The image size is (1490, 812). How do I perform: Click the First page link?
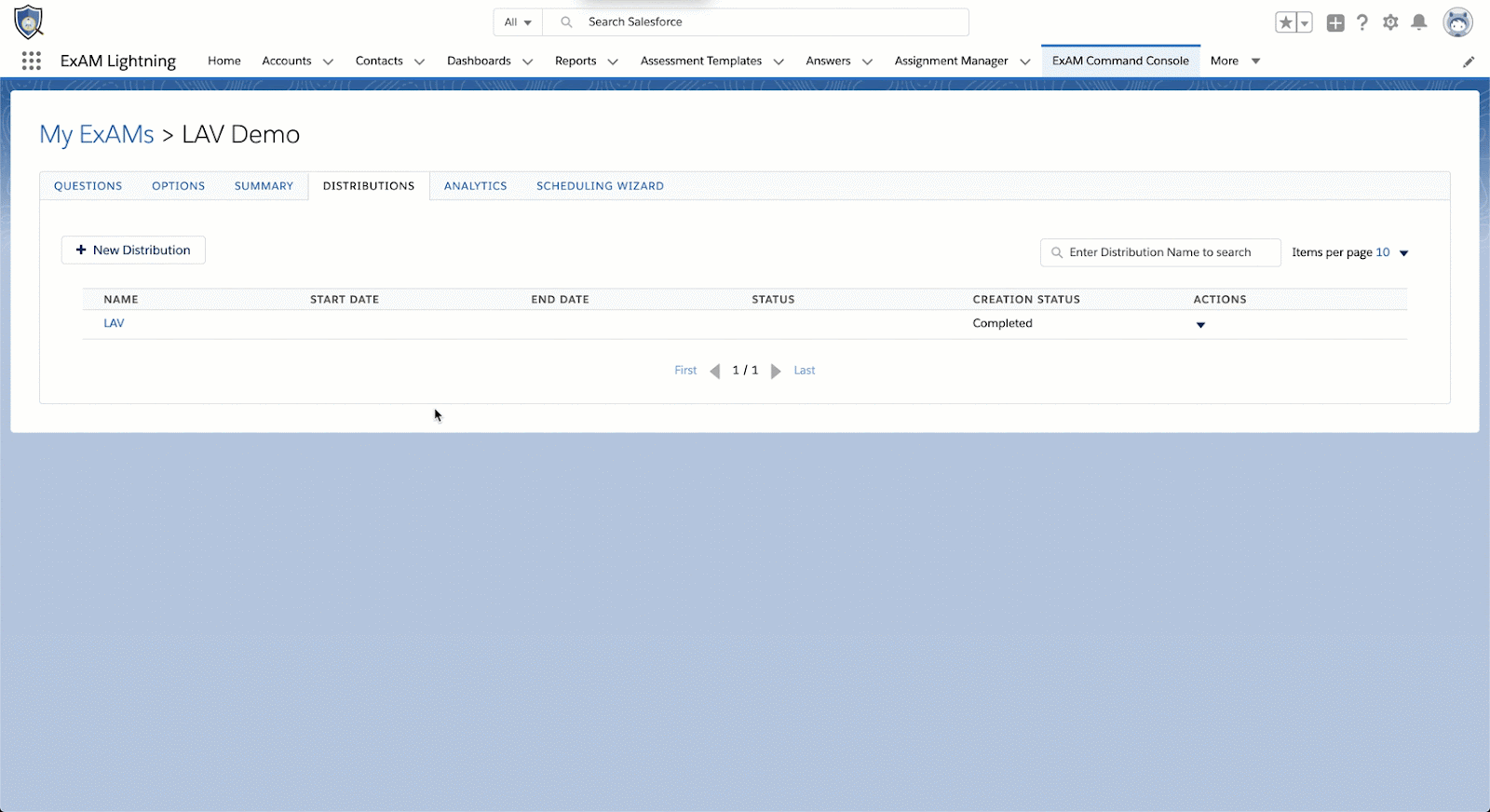point(685,371)
